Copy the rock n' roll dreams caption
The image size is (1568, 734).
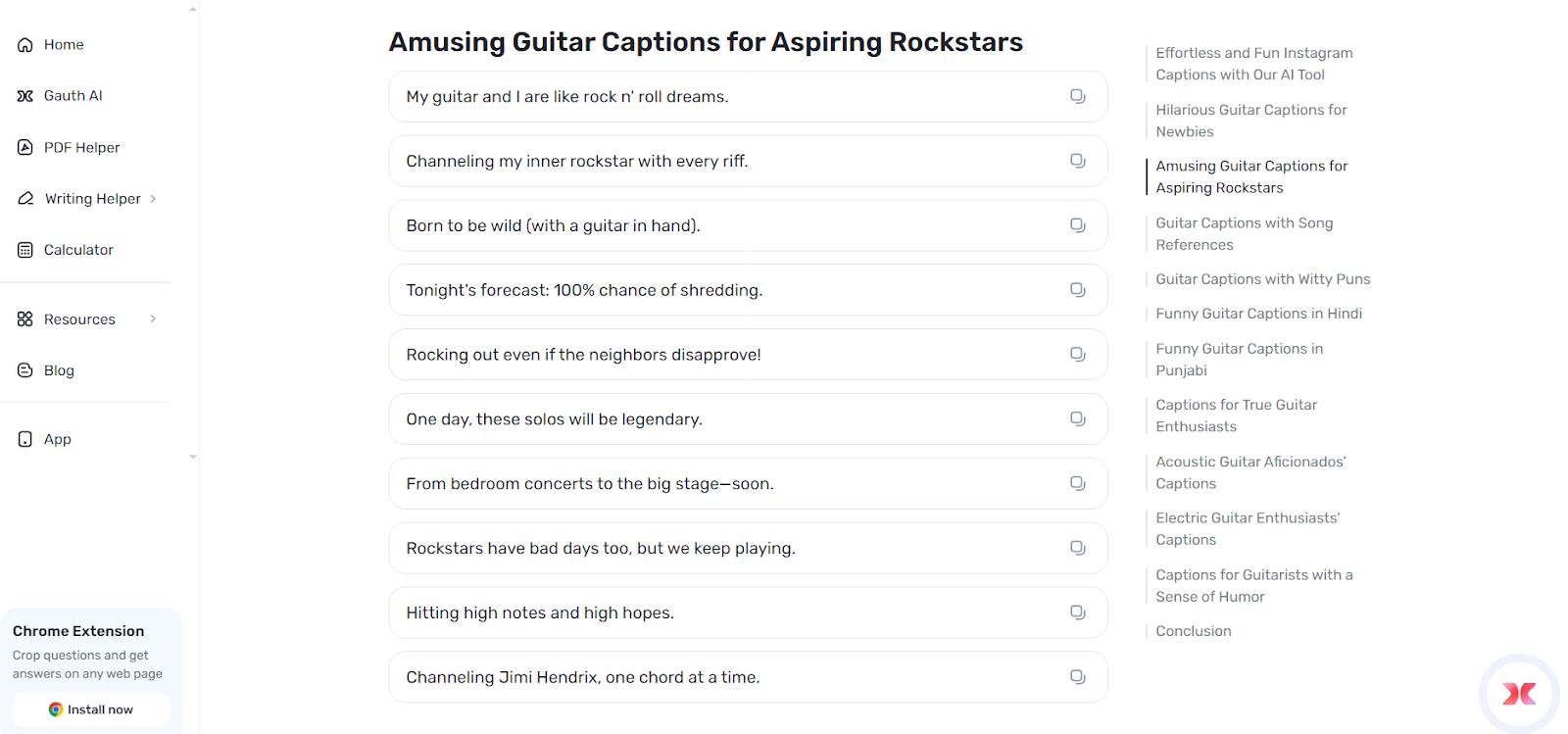click(1078, 96)
